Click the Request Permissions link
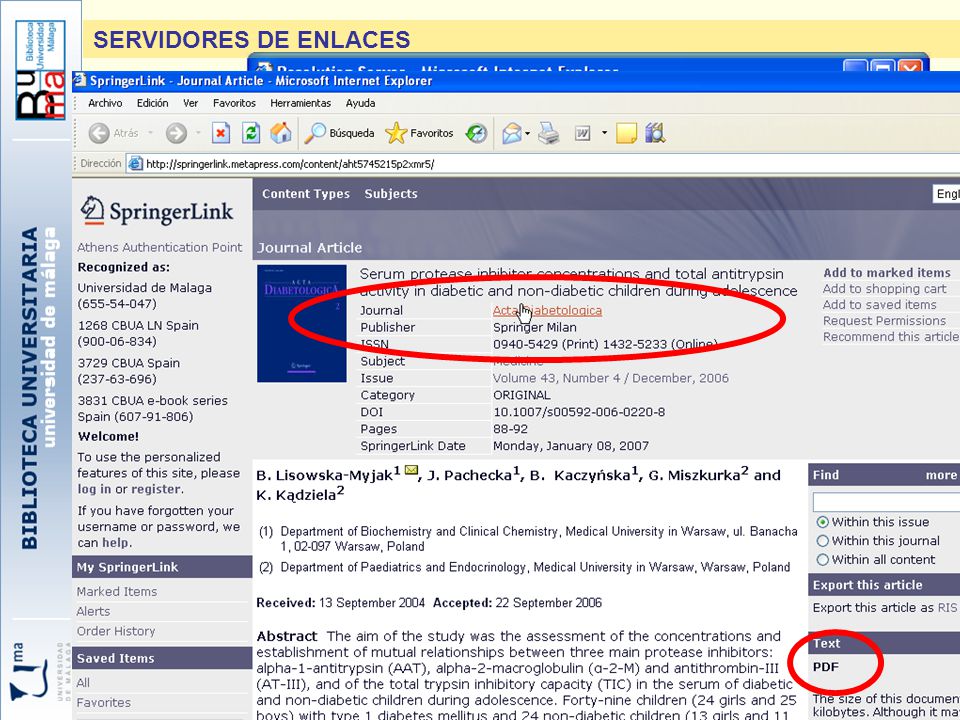960x720 pixels. pos(884,321)
